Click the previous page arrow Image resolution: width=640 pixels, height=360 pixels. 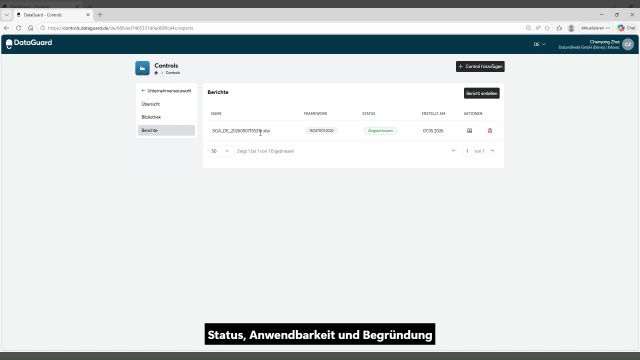(454, 151)
